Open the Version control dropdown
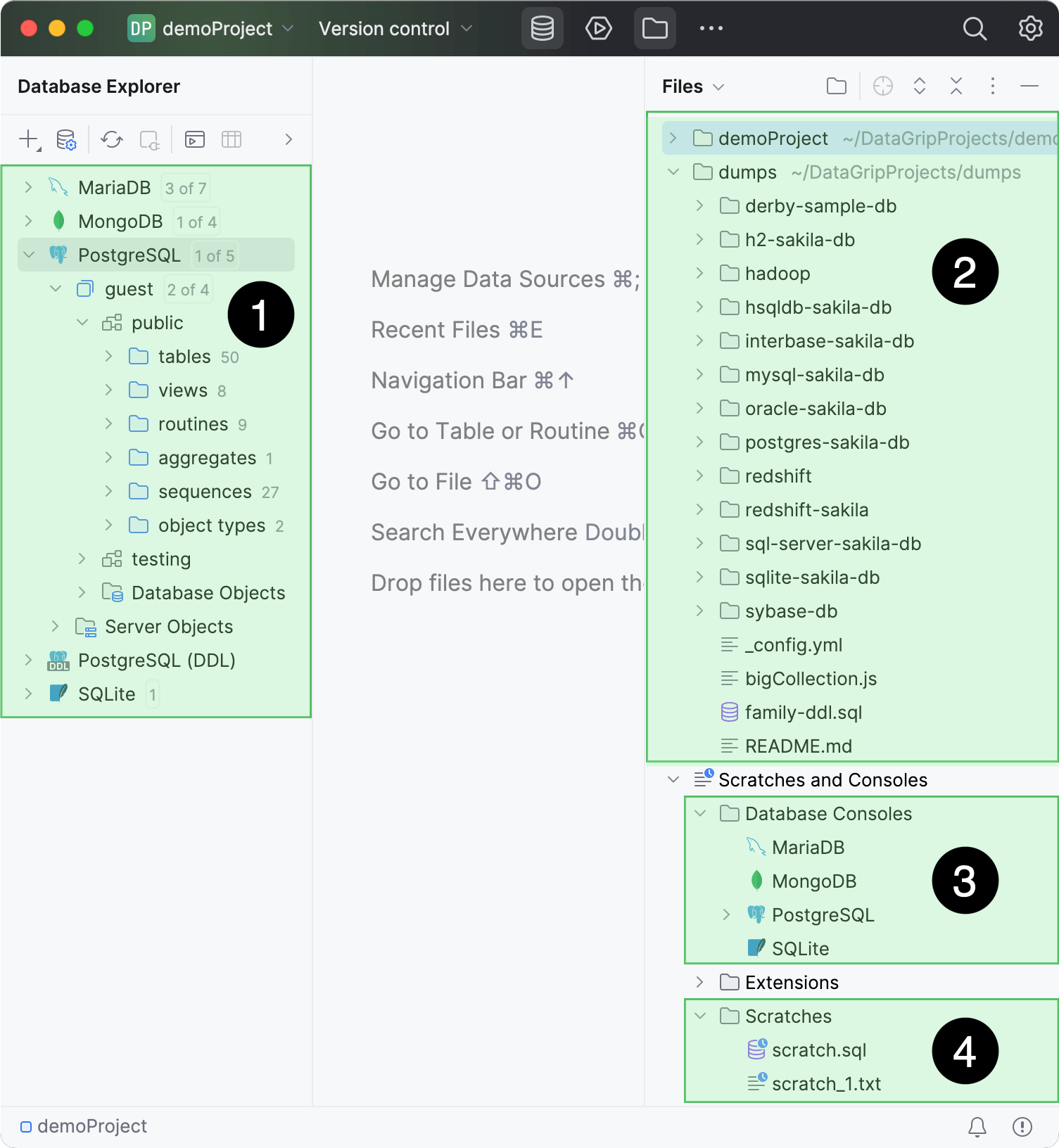The height and width of the screenshot is (1148, 1059). [395, 29]
